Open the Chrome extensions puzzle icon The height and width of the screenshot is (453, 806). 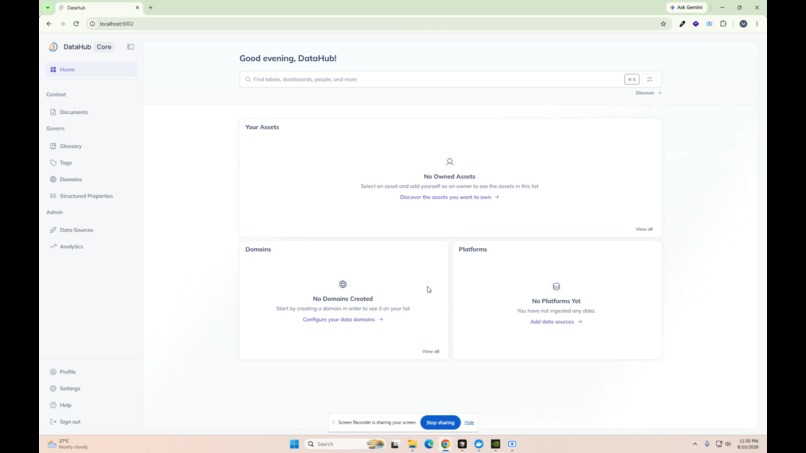[x=723, y=24]
